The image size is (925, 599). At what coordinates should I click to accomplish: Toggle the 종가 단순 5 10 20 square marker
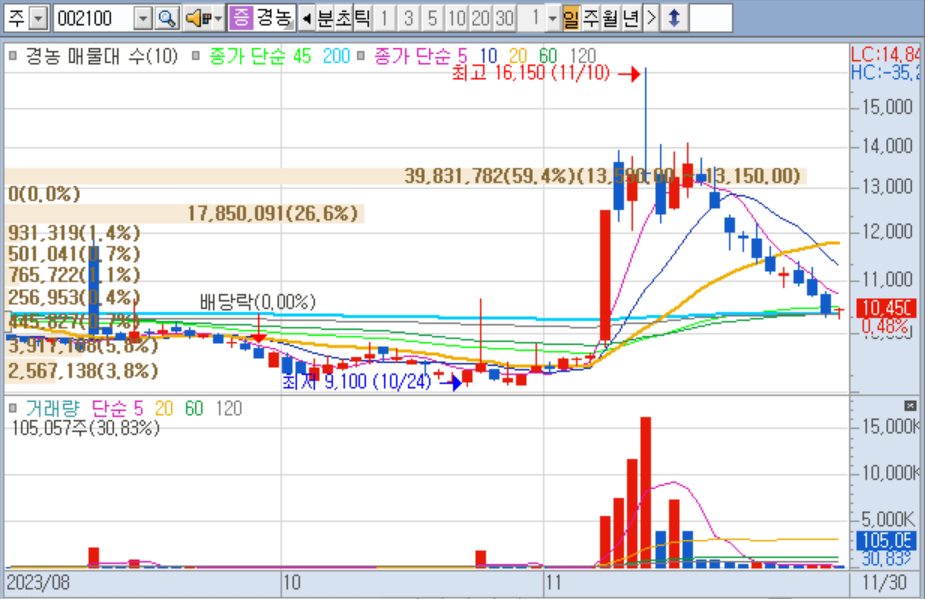[x=361, y=56]
